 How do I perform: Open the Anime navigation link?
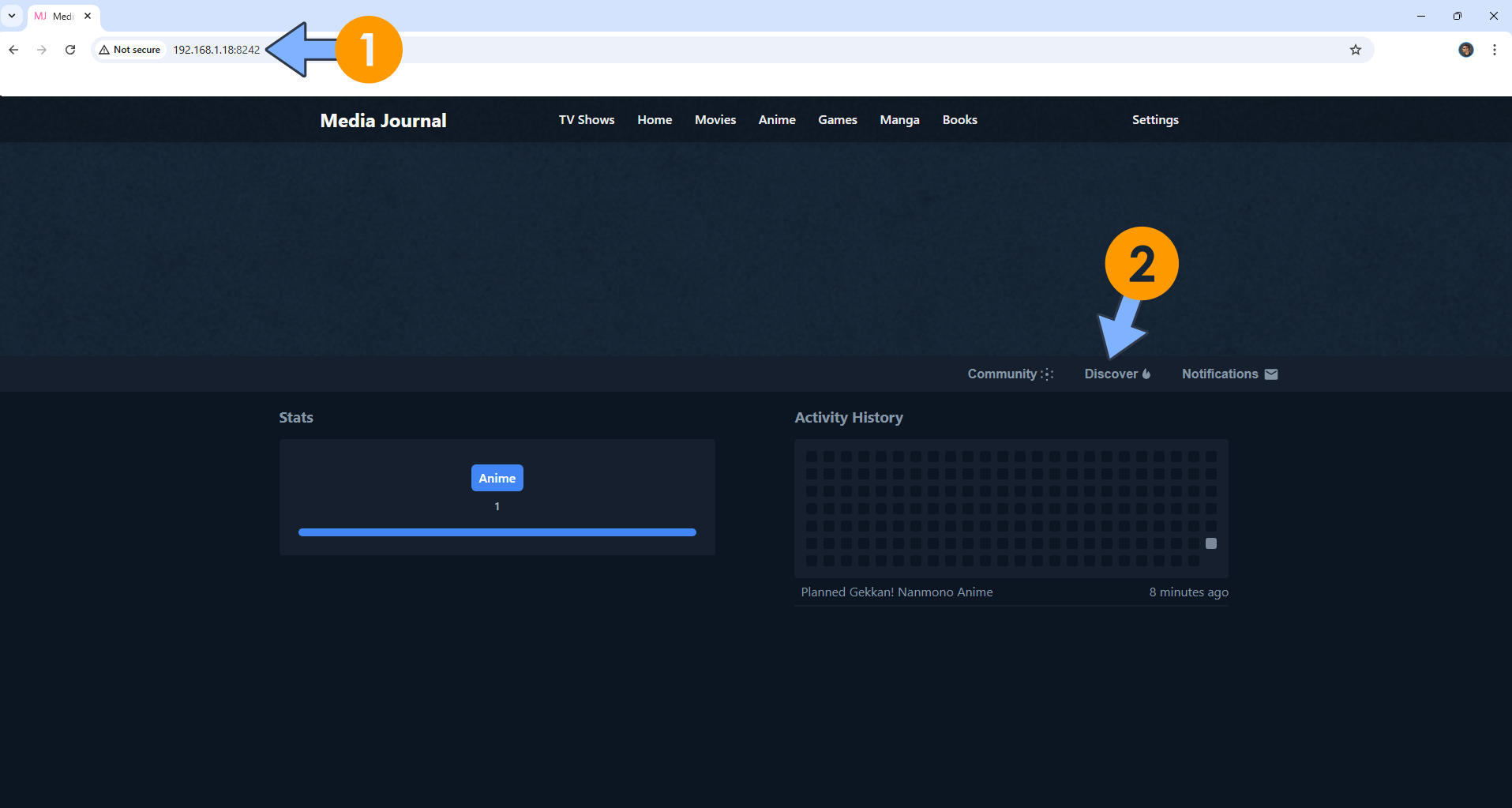(776, 120)
